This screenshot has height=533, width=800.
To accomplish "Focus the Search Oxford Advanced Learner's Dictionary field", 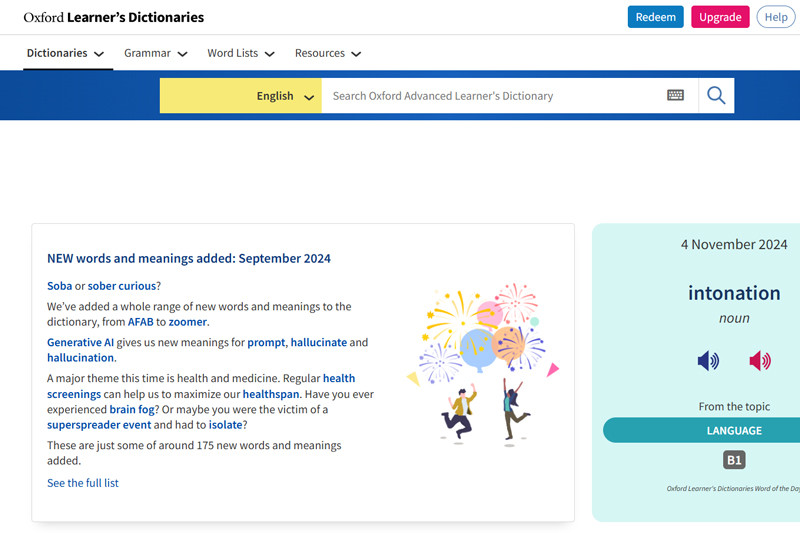I will pos(495,95).
